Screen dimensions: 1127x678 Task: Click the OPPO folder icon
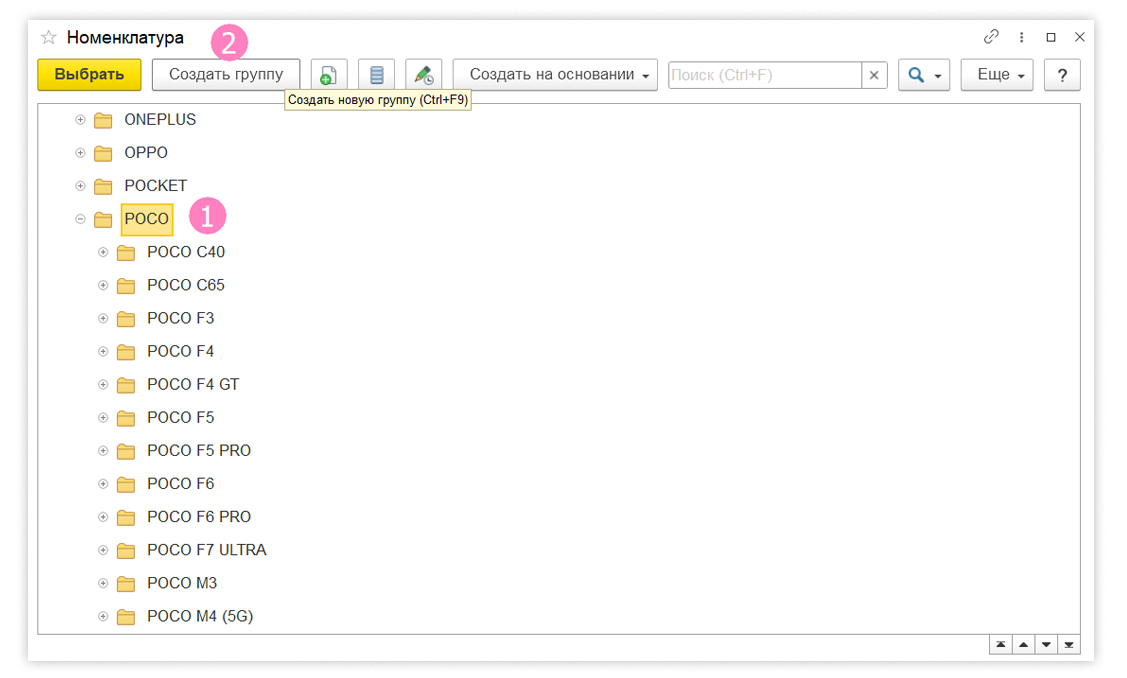point(104,153)
